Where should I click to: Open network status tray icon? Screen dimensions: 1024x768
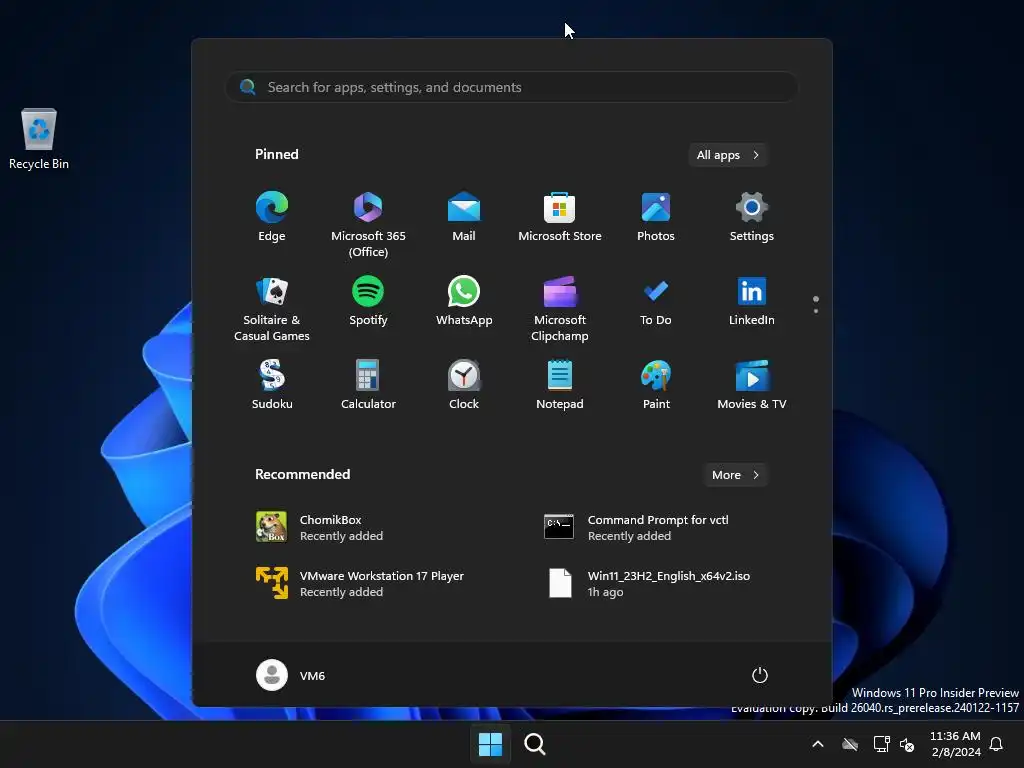click(882, 744)
